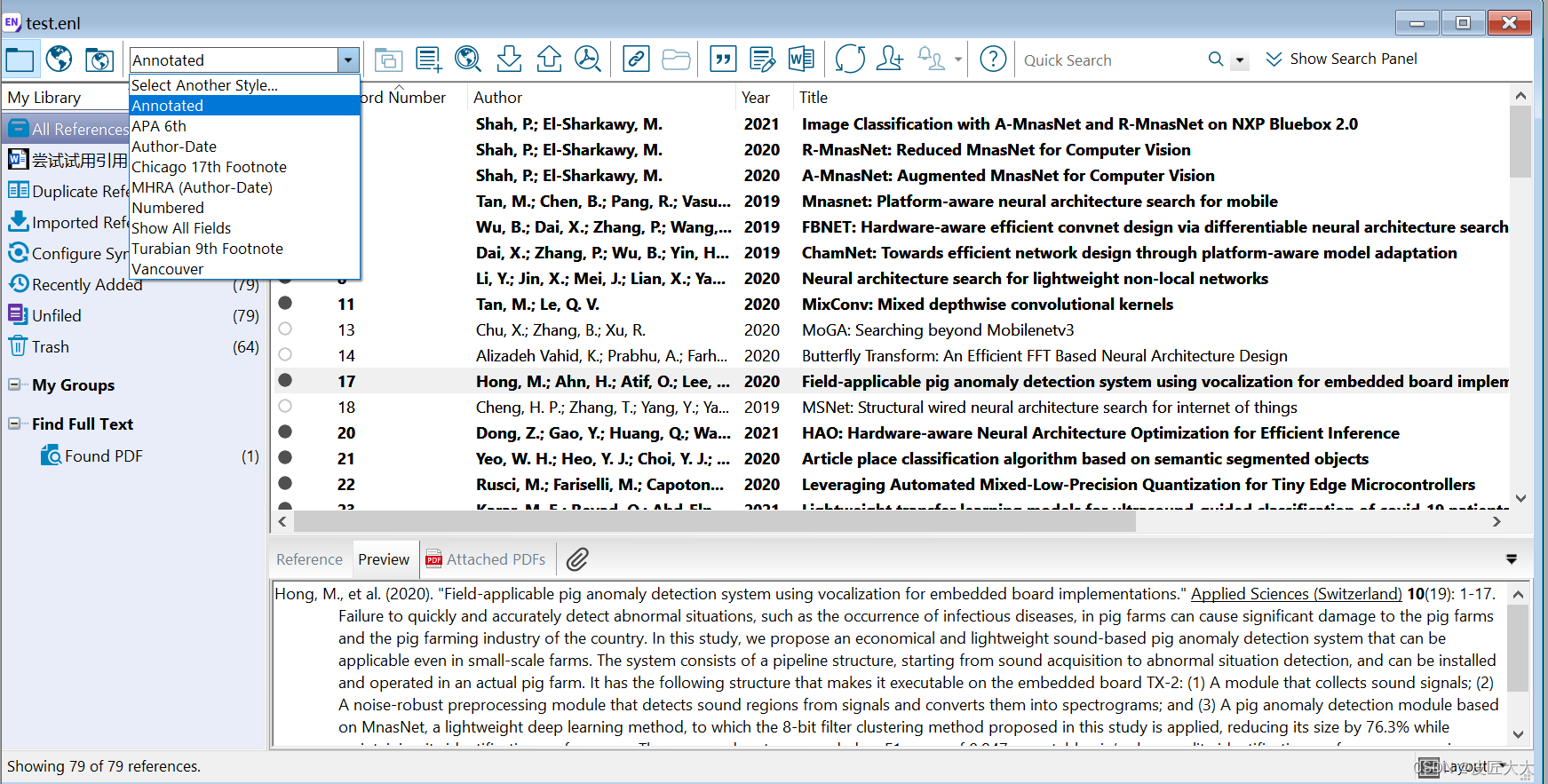Switch to Online Search Mode globe icon
This screenshot has height=784, width=1548.
[x=59, y=59]
